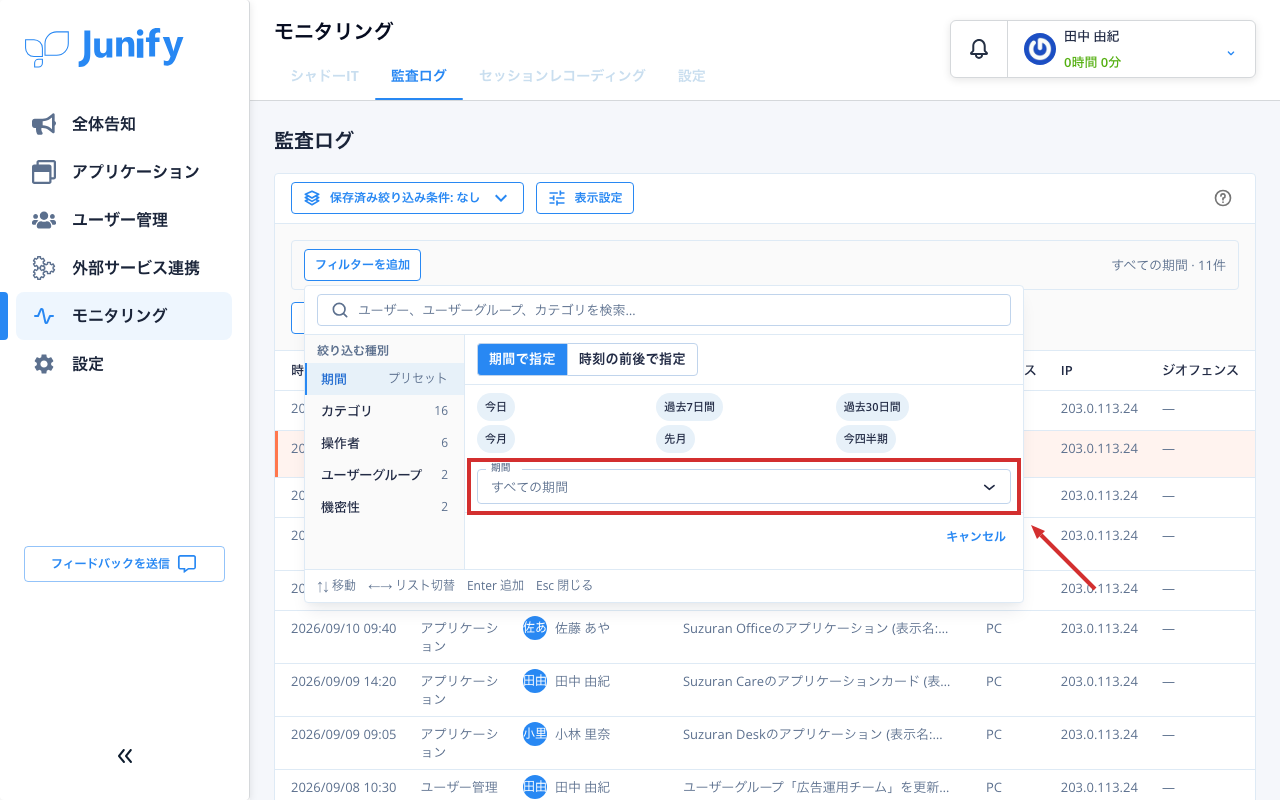This screenshot has height=800, width=1280.
Task: Click フィードバックを送信 button
Action: tap(124, 564)
